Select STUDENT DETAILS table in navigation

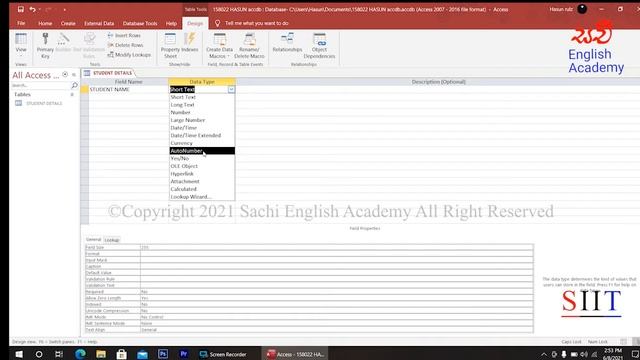pyautogui.click(x=44, y=103)
